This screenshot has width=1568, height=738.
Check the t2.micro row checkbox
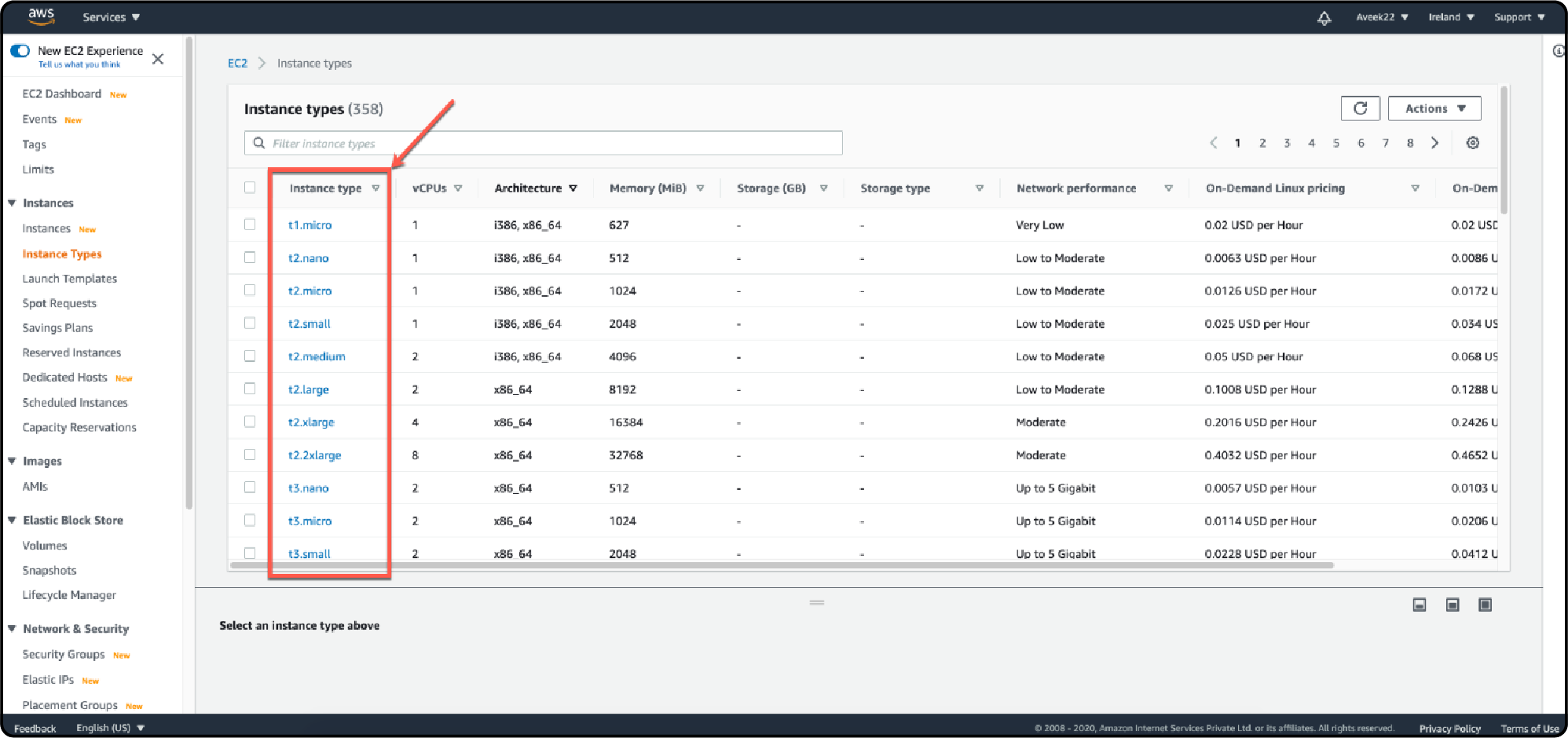250,290
